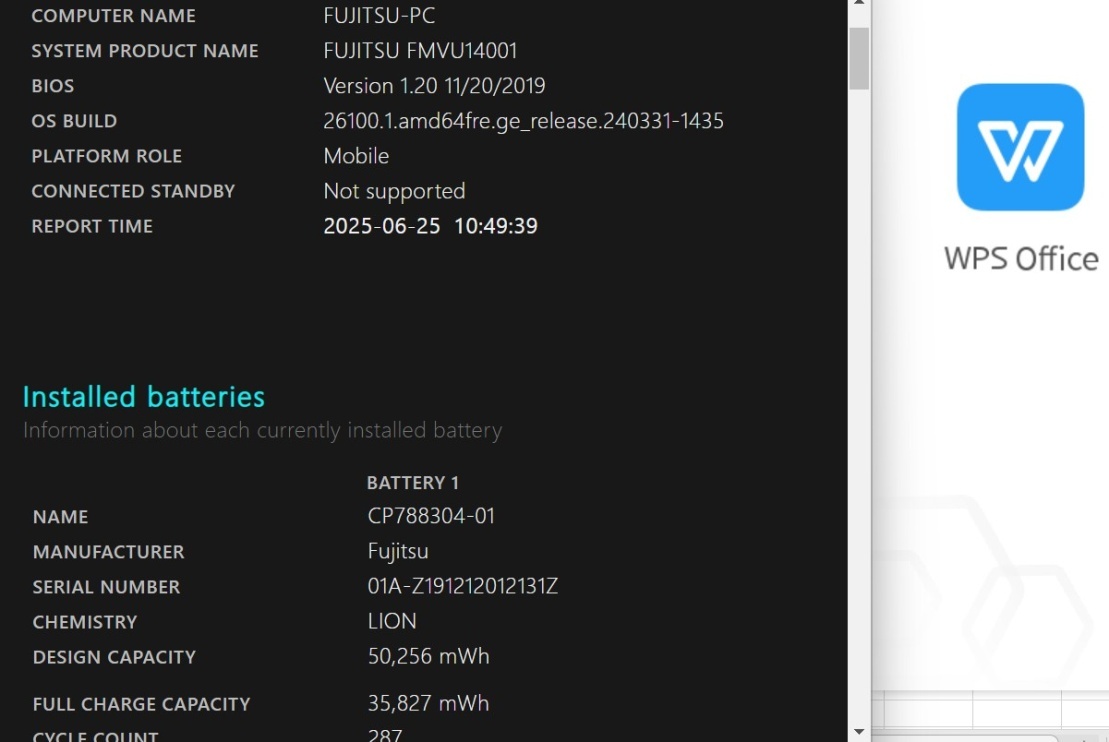Click the scrollbar down arrow of battery report

pos(859,732)
